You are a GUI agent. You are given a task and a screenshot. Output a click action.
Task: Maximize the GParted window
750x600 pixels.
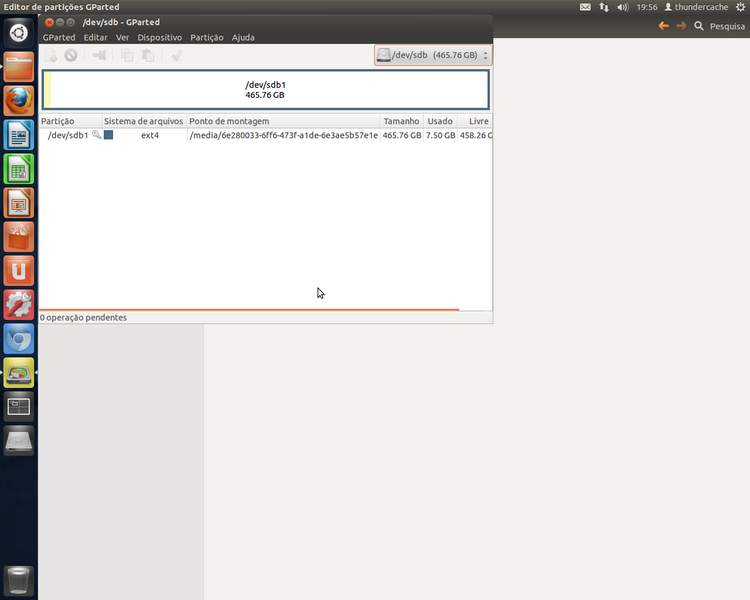70,22
